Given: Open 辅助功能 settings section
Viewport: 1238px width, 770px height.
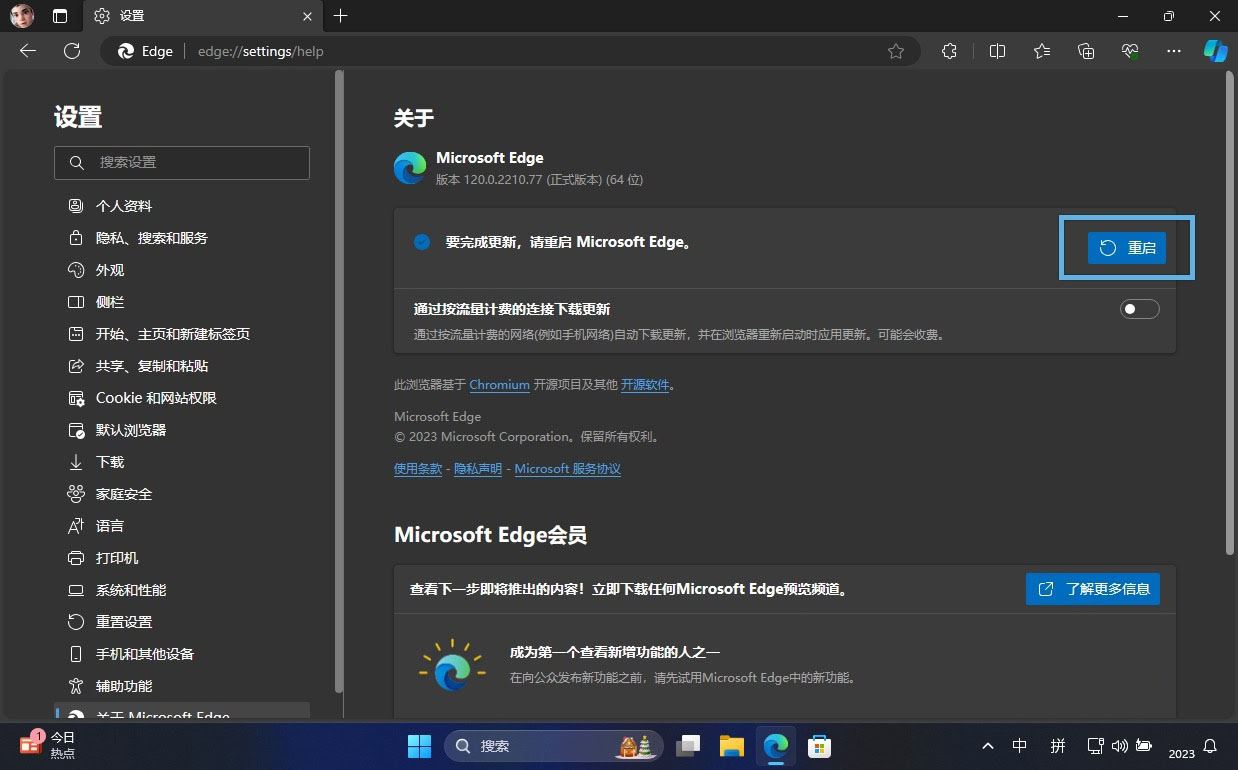Looking at the screenshot, I should click(x=182, y=686).
